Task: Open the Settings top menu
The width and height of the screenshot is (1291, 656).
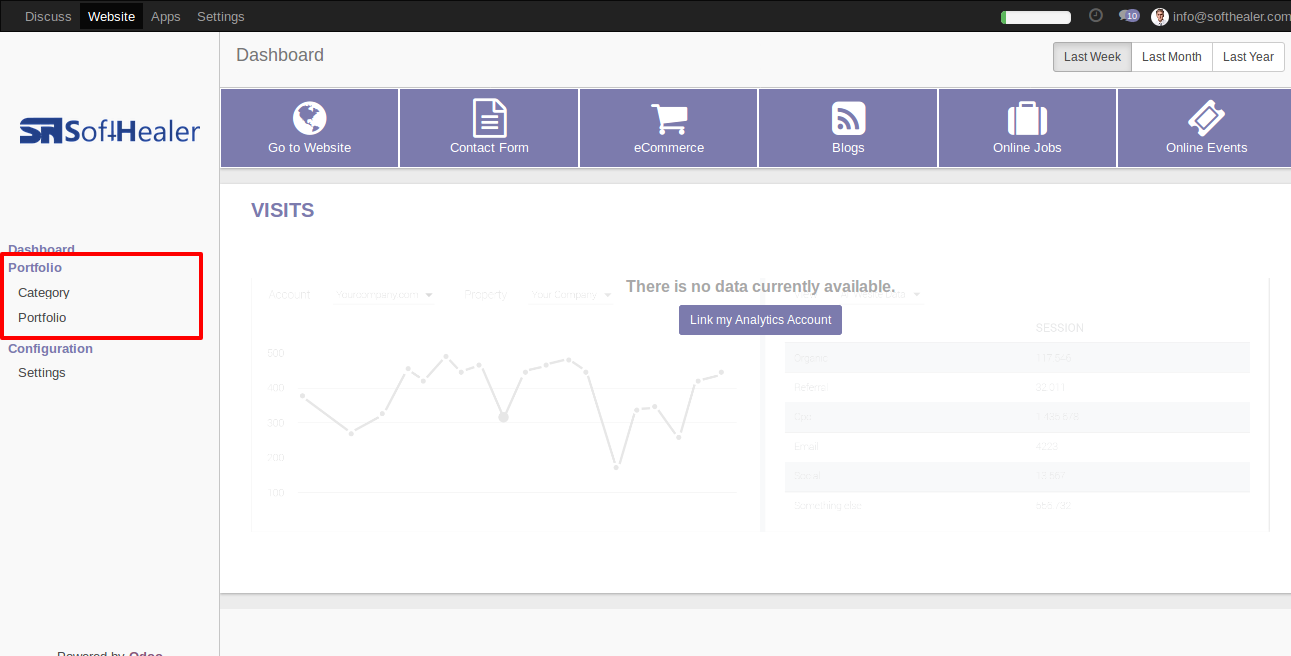Action: 221,16
